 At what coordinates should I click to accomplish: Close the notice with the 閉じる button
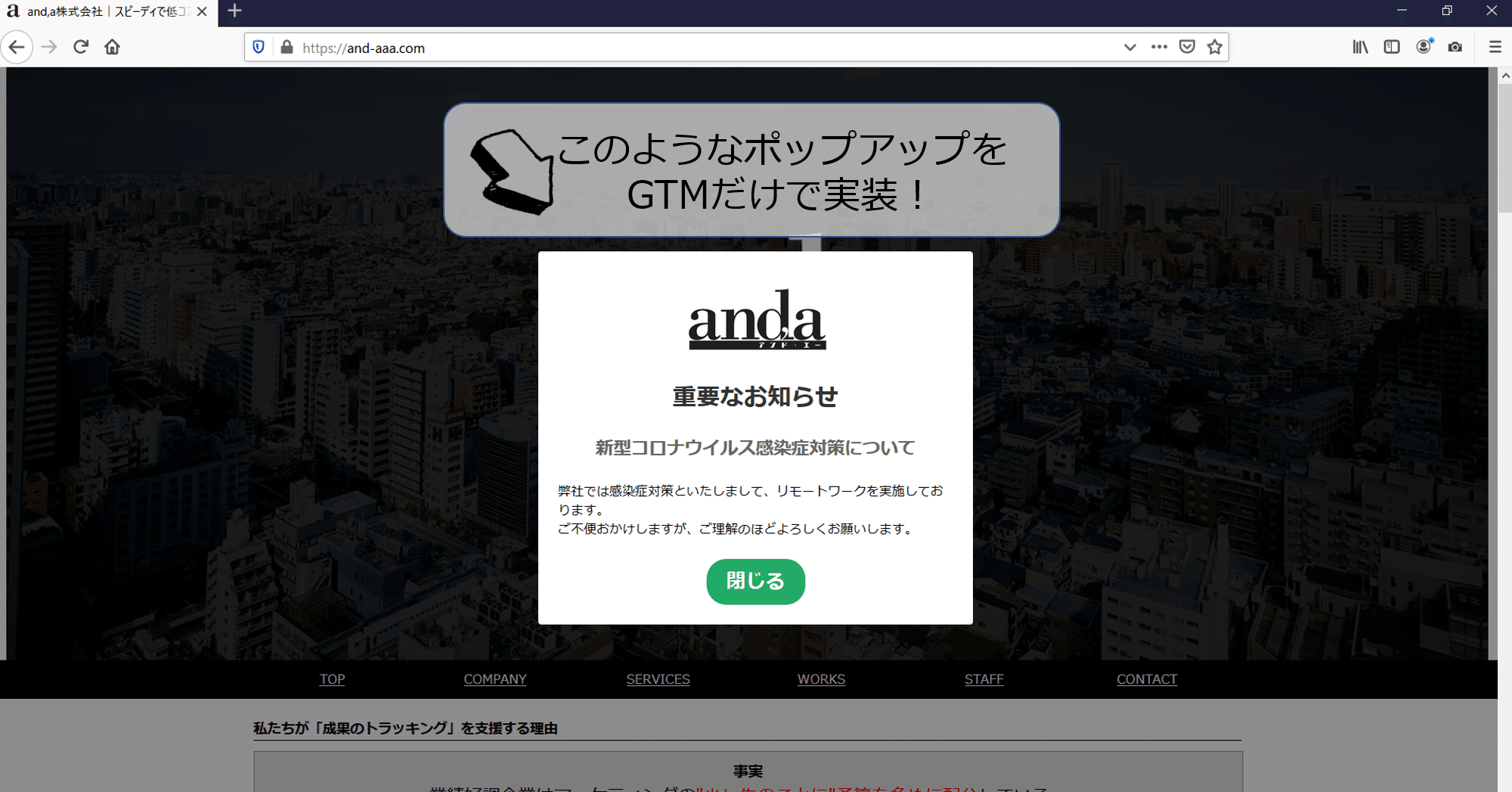pos(755,582)
